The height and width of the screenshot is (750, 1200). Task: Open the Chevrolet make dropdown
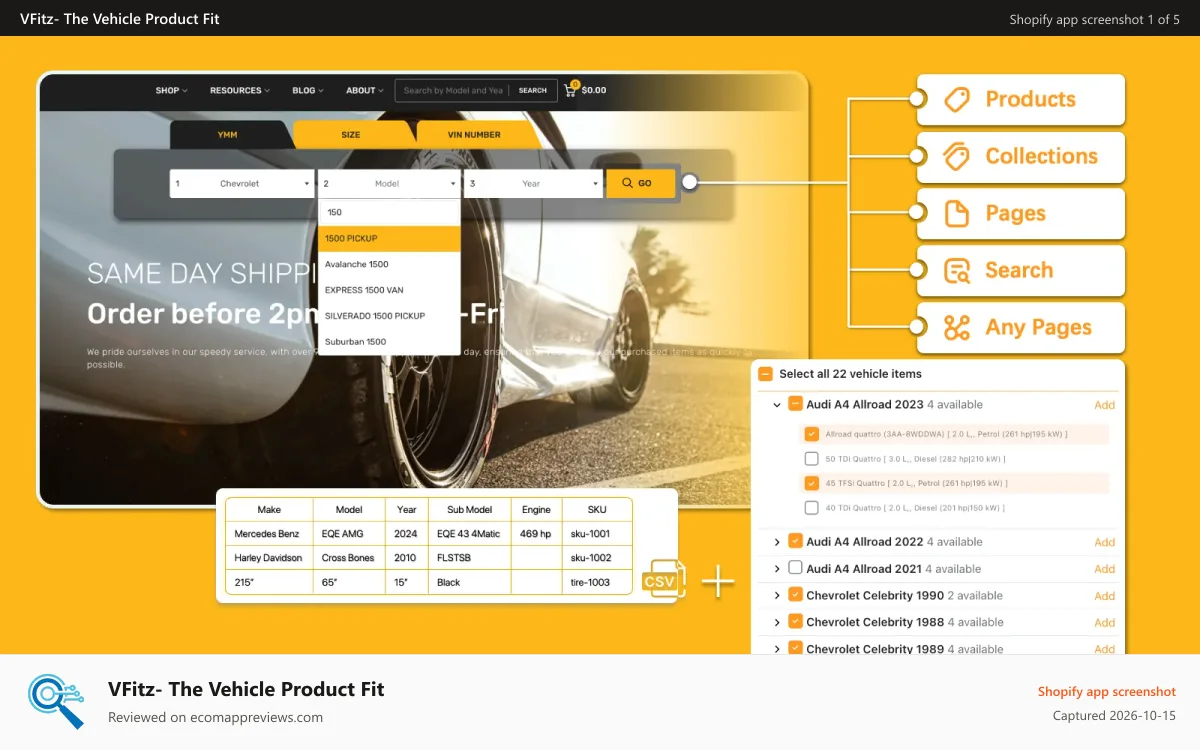[x=242, y=183]
